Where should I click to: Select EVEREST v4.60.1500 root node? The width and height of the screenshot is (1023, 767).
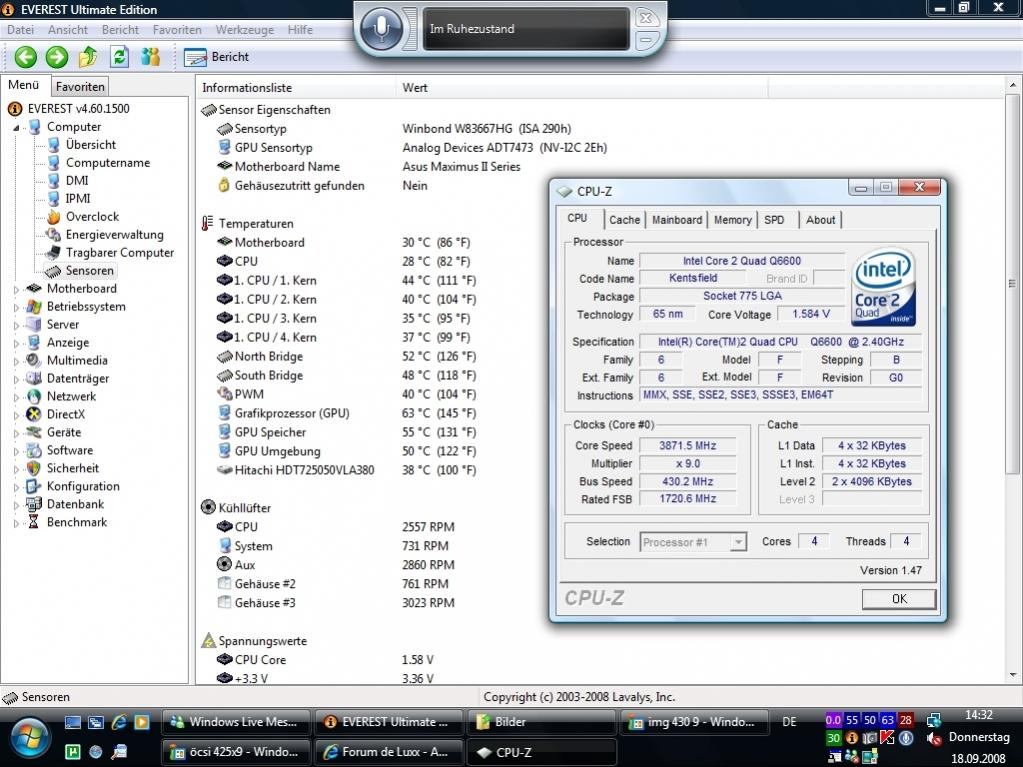[x=78, y=109]
